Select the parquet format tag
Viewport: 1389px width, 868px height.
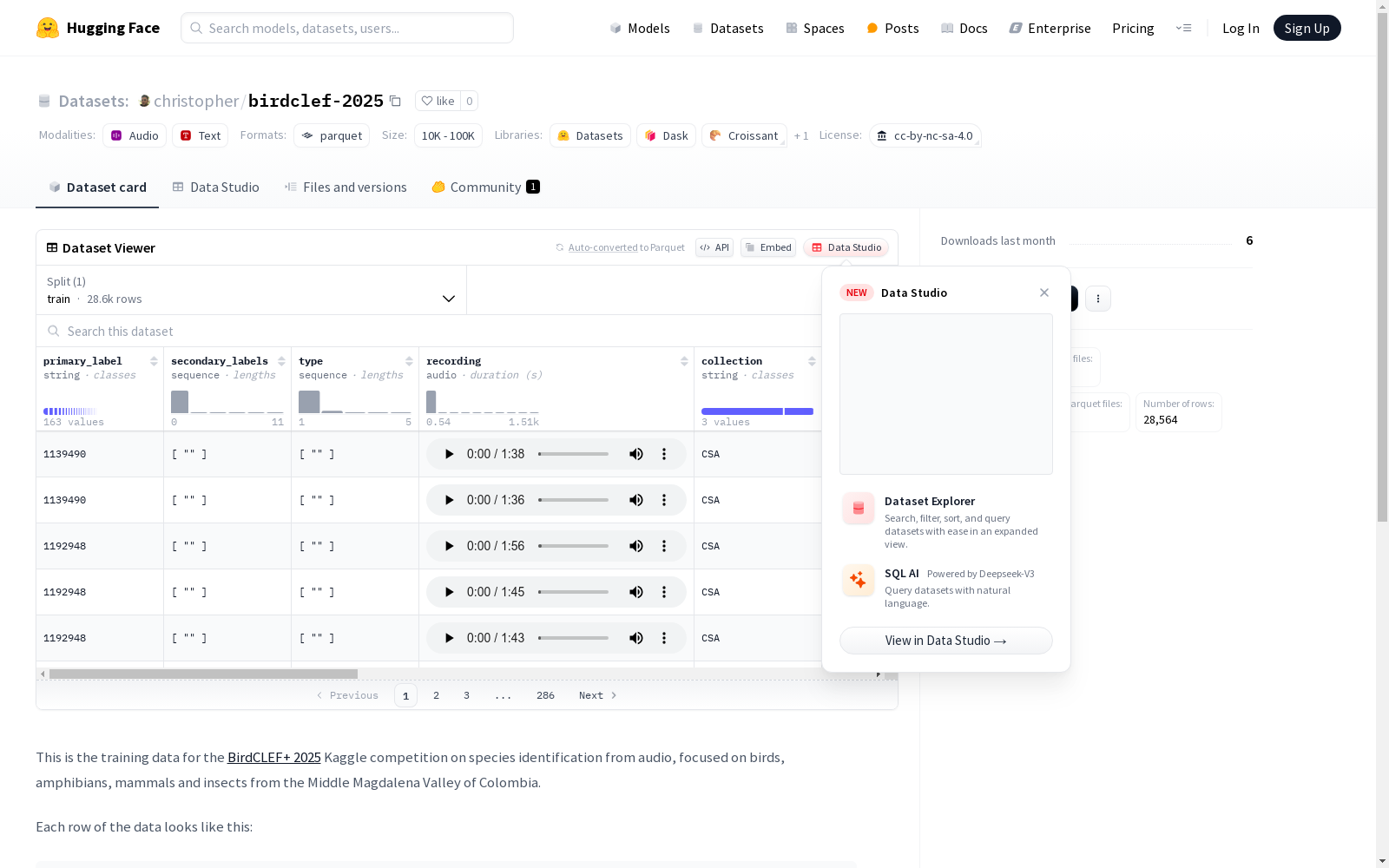coord(332,135)
